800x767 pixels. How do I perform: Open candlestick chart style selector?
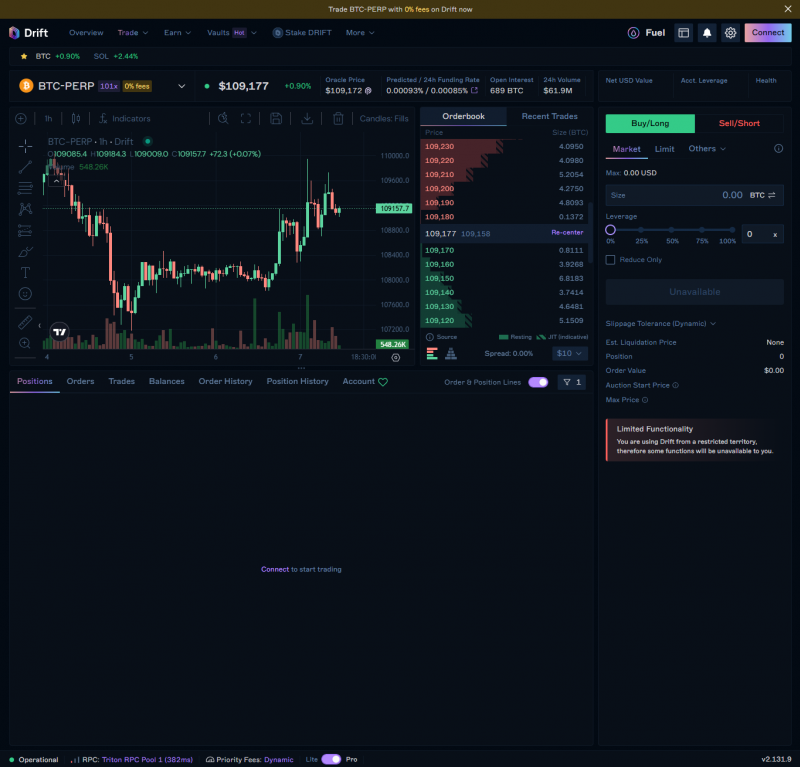point(76,118)
